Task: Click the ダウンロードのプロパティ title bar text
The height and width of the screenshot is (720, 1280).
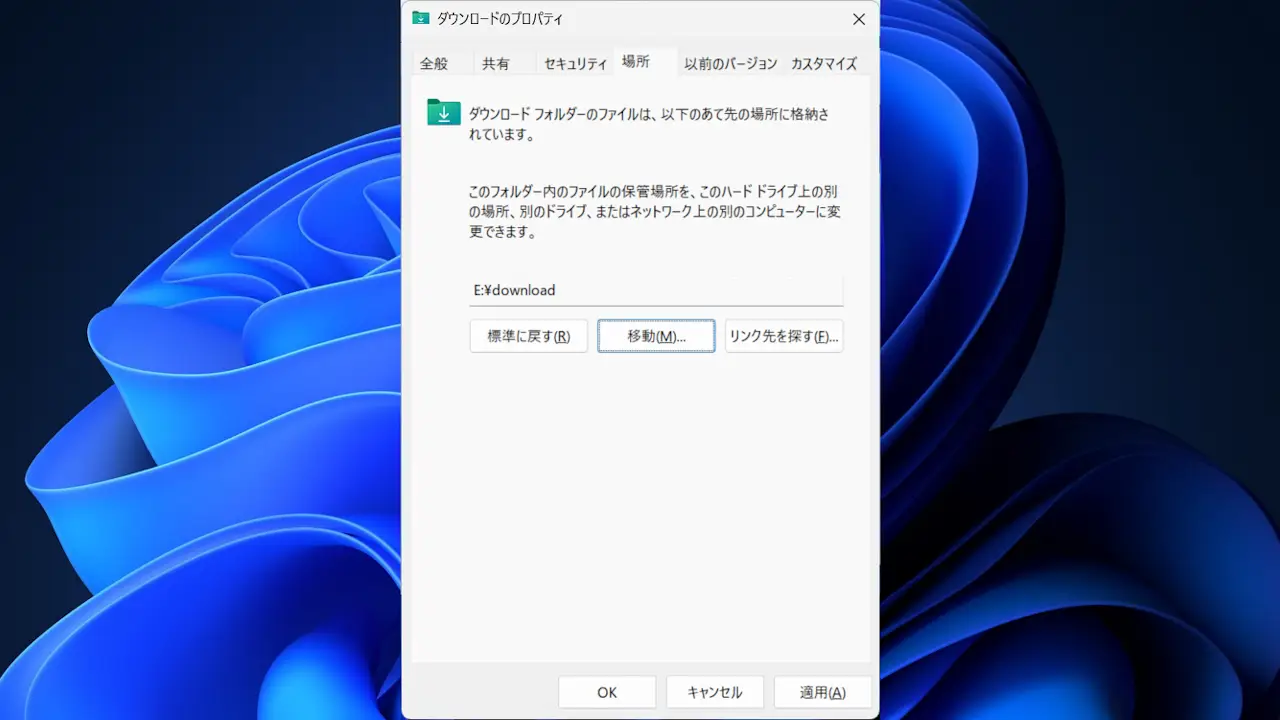Action: click(x=500, y=19)
